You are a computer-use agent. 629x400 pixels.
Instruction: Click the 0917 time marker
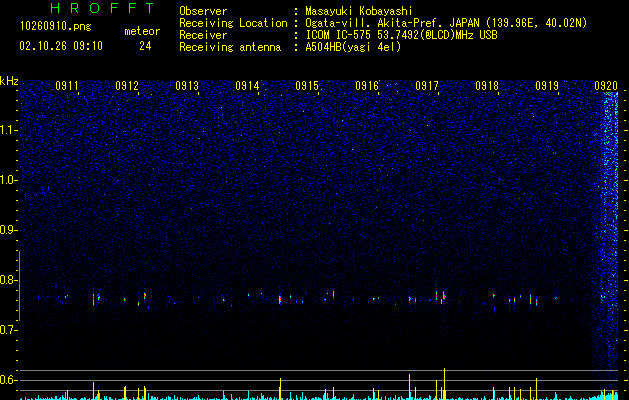tap(427, 86)
